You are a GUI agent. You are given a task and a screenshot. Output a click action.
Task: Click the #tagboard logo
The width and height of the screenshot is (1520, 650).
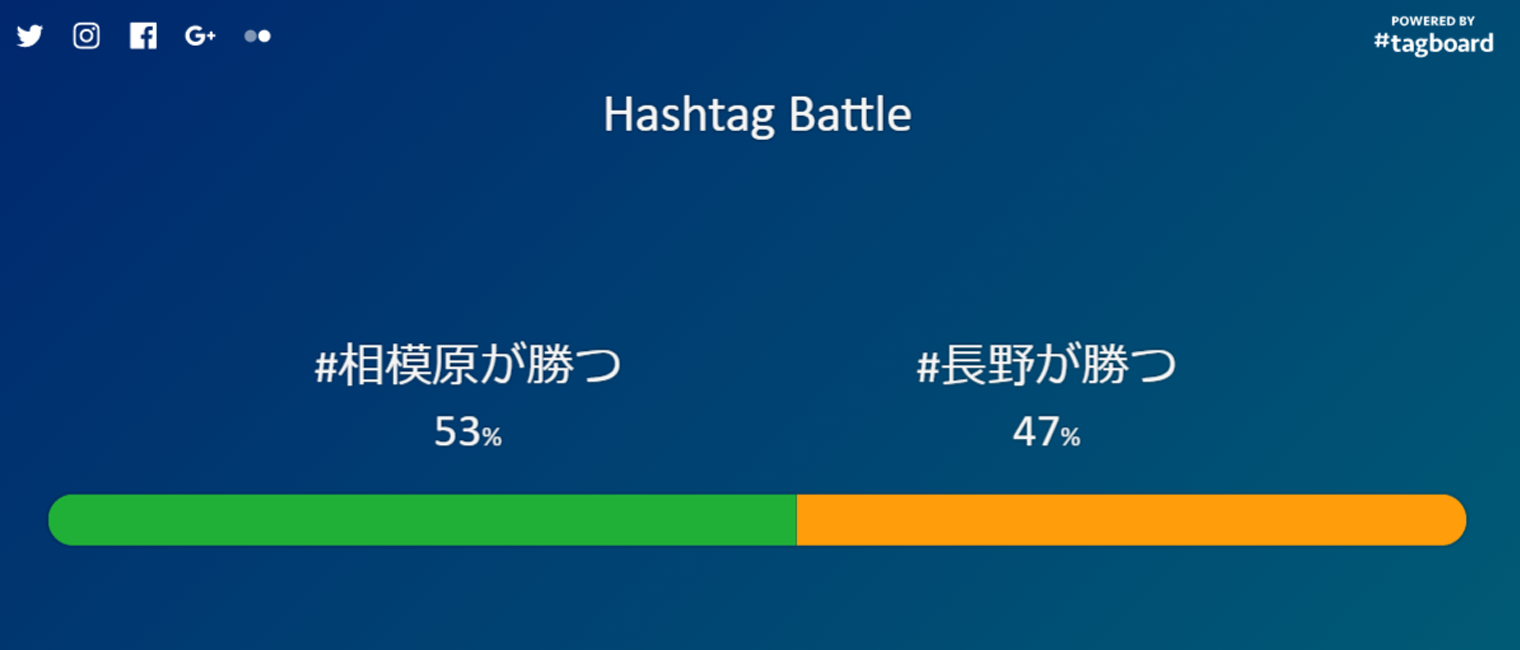(1433, 43)
